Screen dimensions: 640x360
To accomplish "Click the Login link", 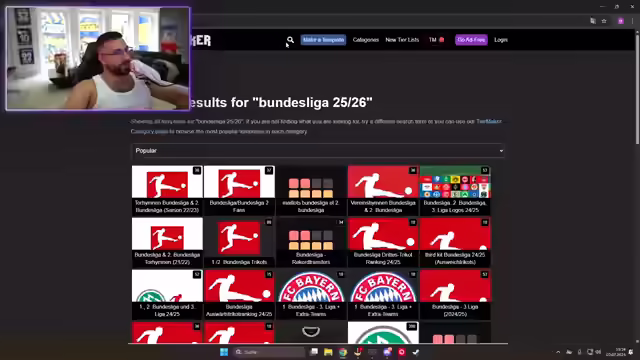I will [501, 40].
